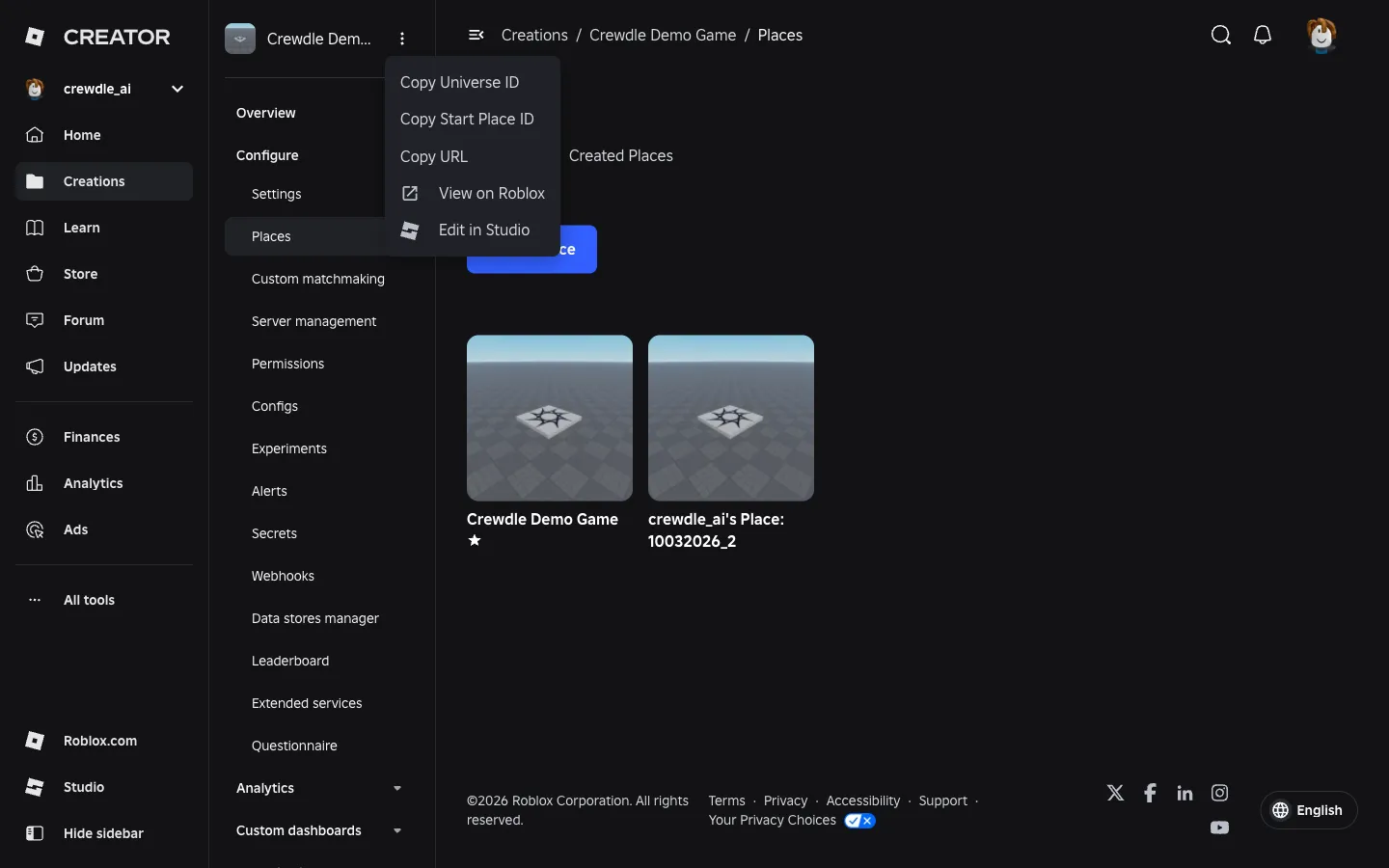Toggle Your Privacy Choices switch icon

859,821
